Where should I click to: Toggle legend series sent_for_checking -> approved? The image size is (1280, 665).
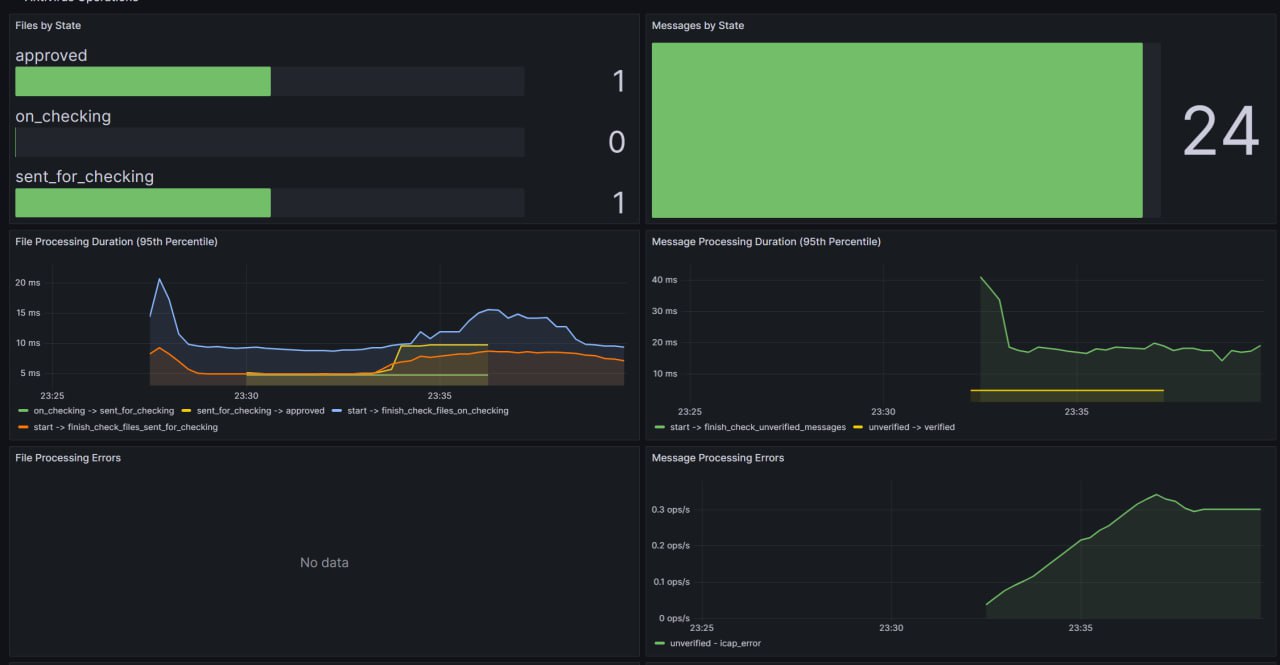(x=261, y=411)
